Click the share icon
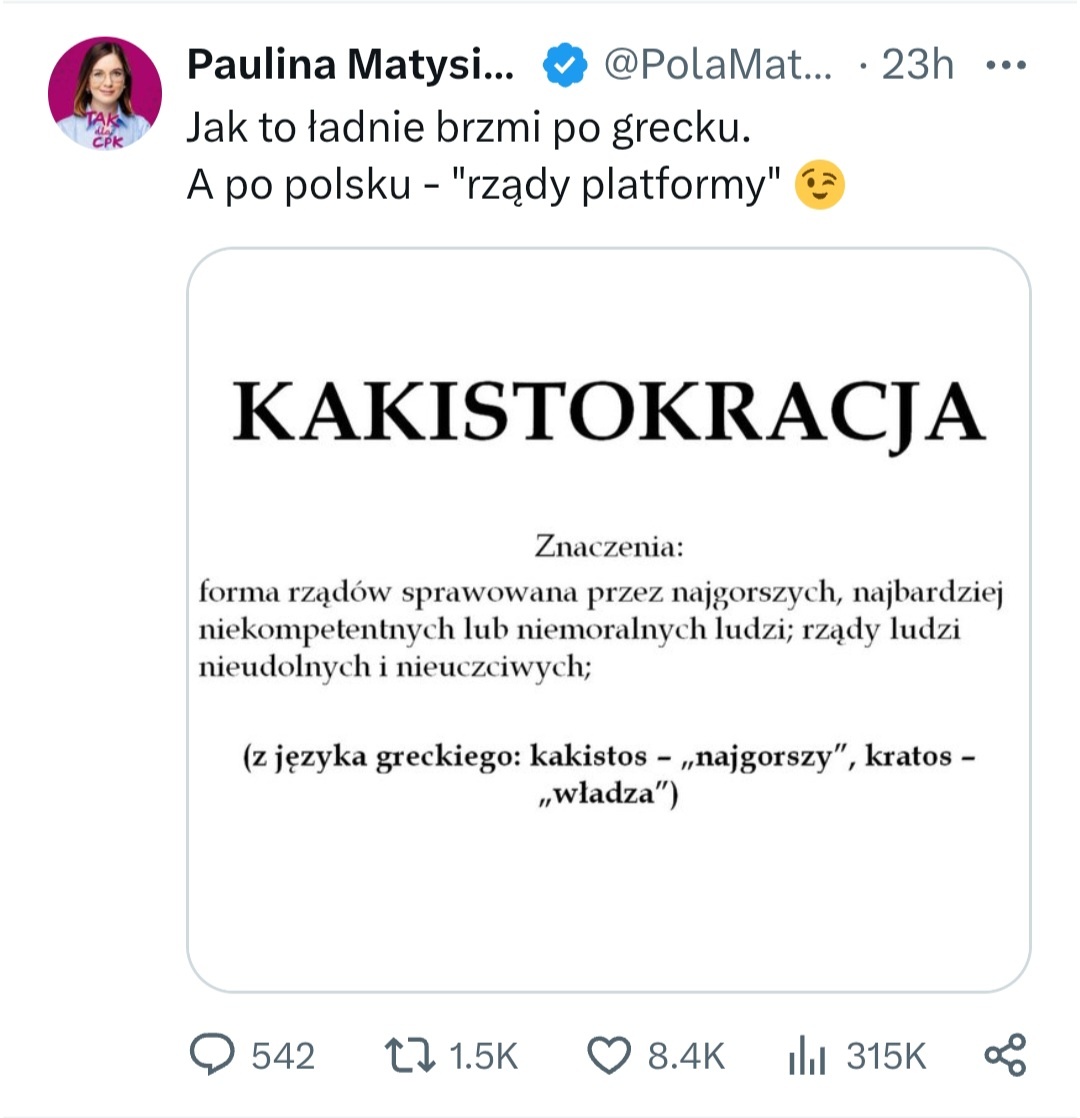The width and height of the screenshot is (1080, 1118). (1005, 1056)
